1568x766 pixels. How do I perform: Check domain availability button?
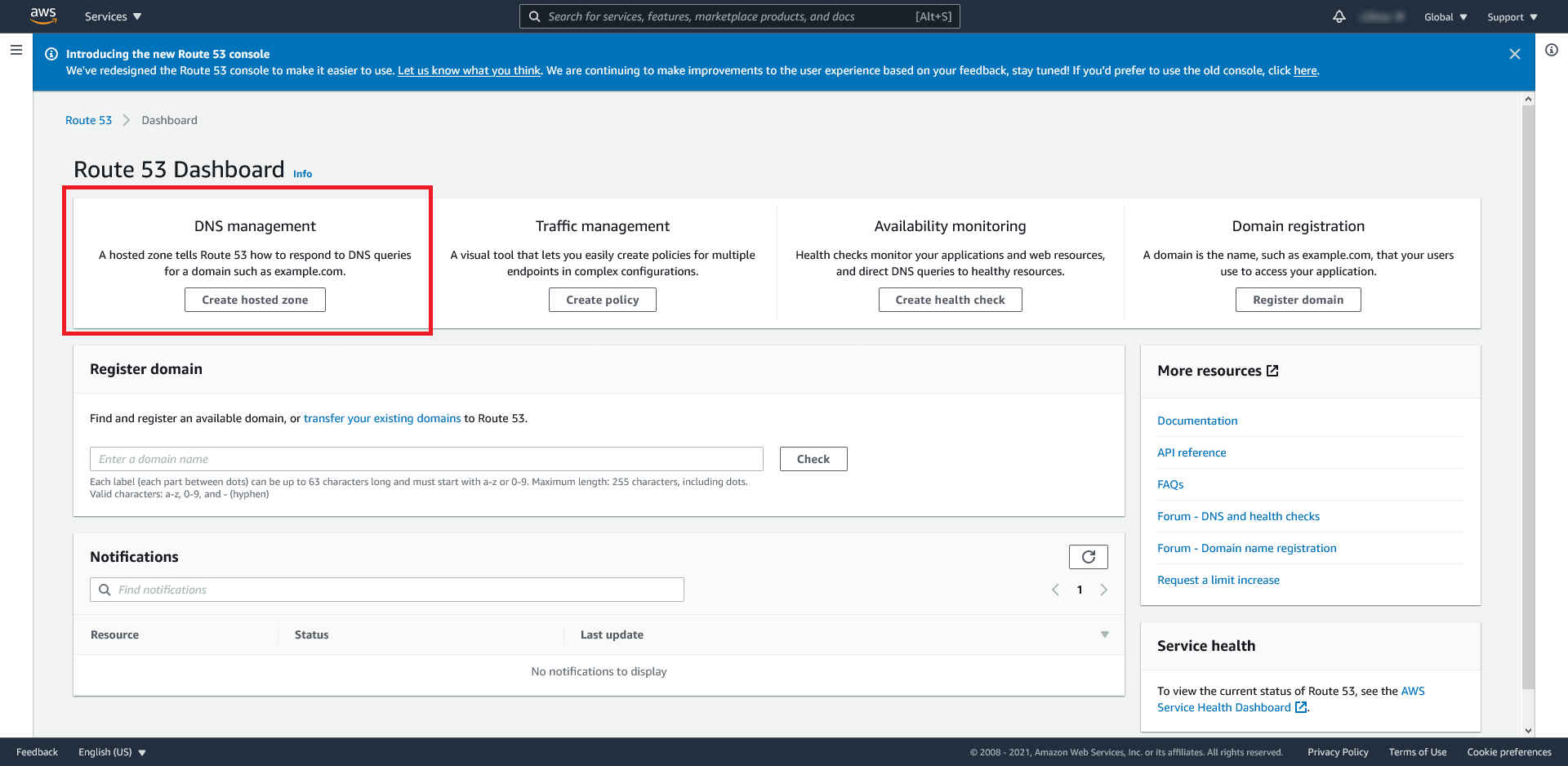[813, 459]
